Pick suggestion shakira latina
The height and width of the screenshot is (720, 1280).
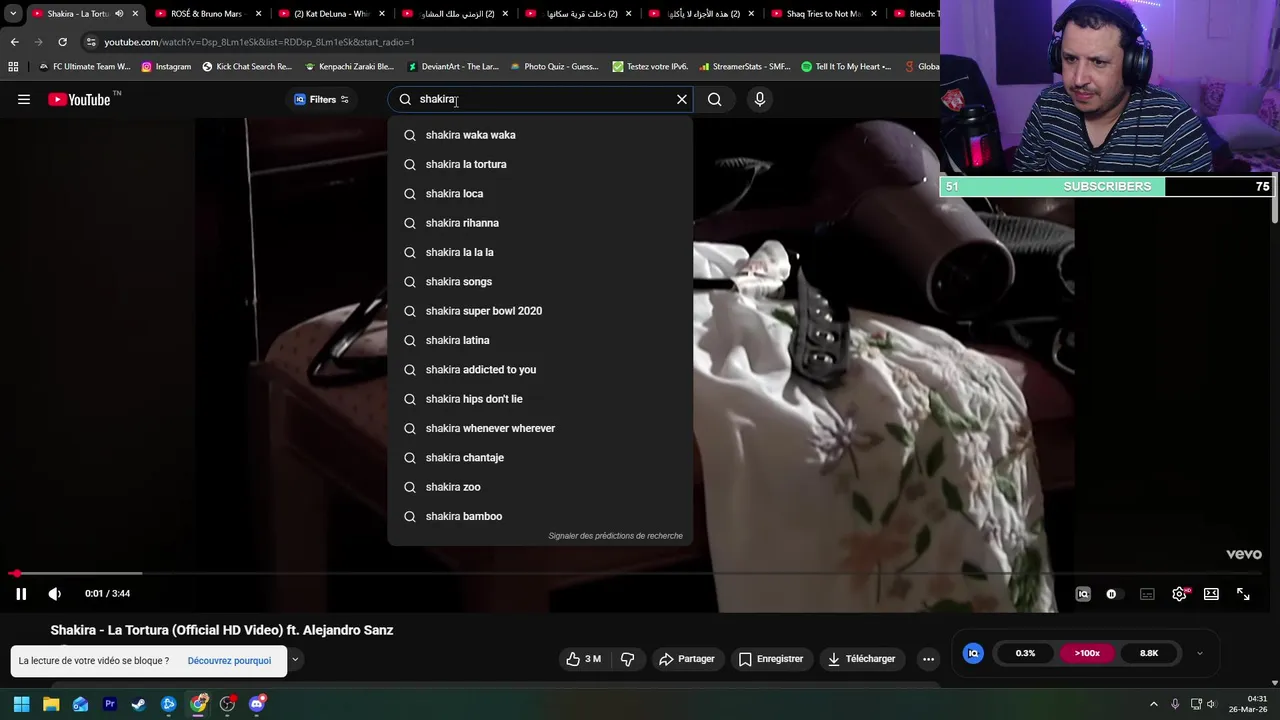click(x=540, y=340)
